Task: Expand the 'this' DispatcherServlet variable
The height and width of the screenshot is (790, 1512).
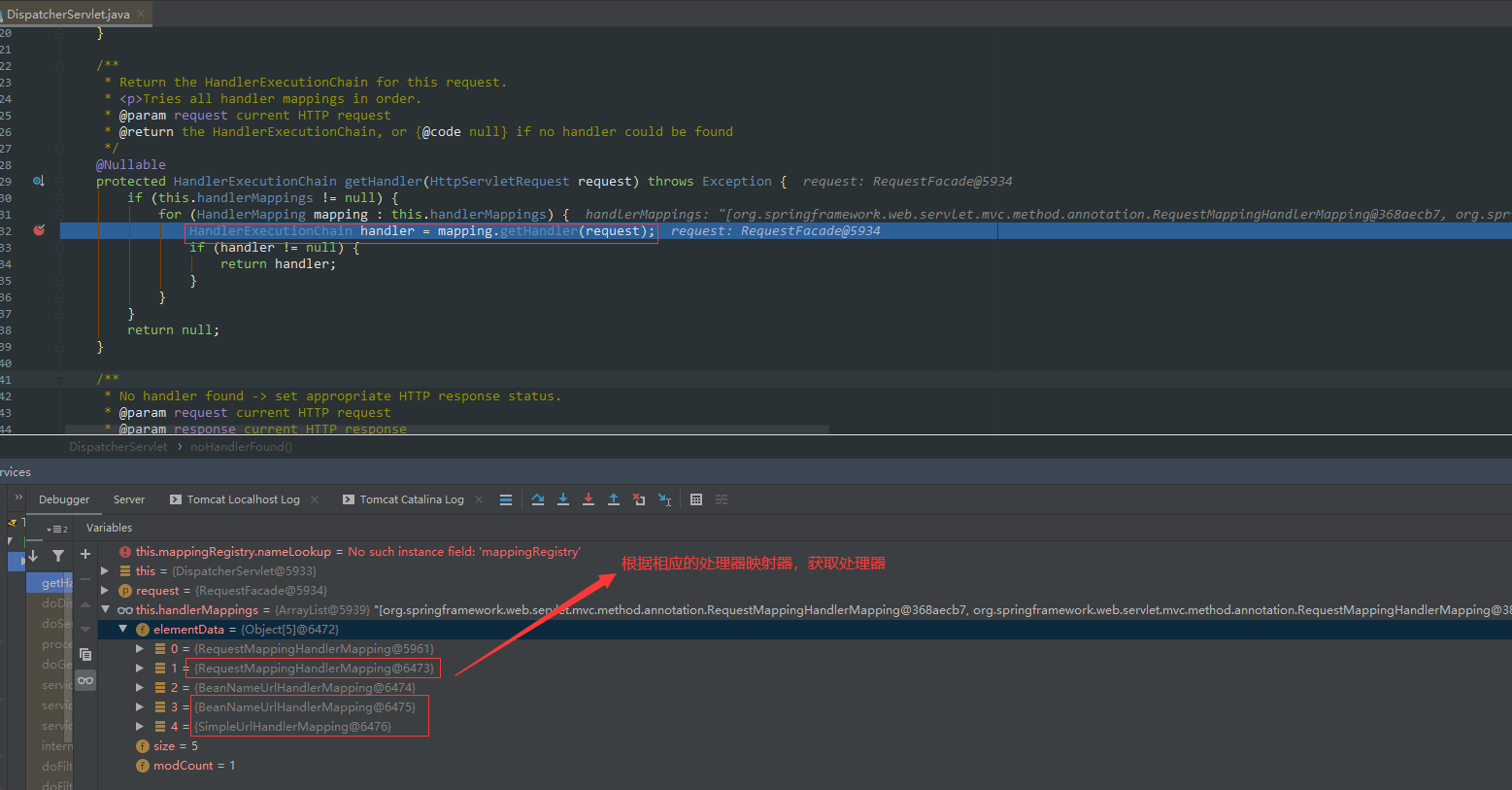Action: click(105, 571)
